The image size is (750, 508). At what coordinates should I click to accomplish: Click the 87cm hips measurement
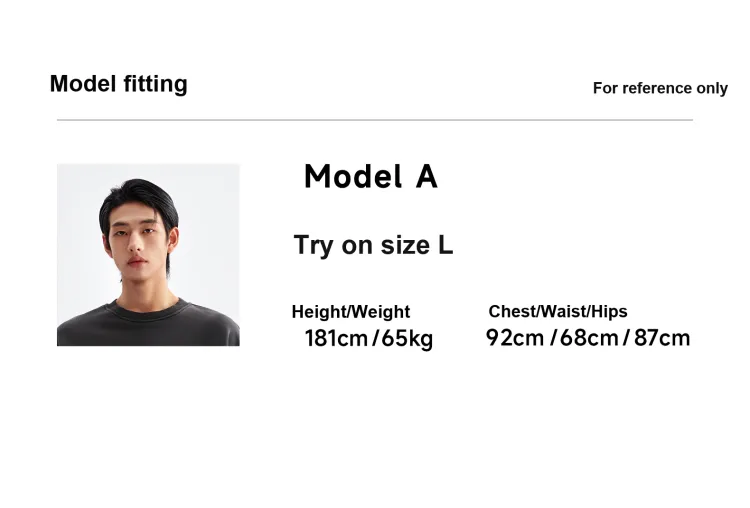pyautogui.click(x=662, y=338)
